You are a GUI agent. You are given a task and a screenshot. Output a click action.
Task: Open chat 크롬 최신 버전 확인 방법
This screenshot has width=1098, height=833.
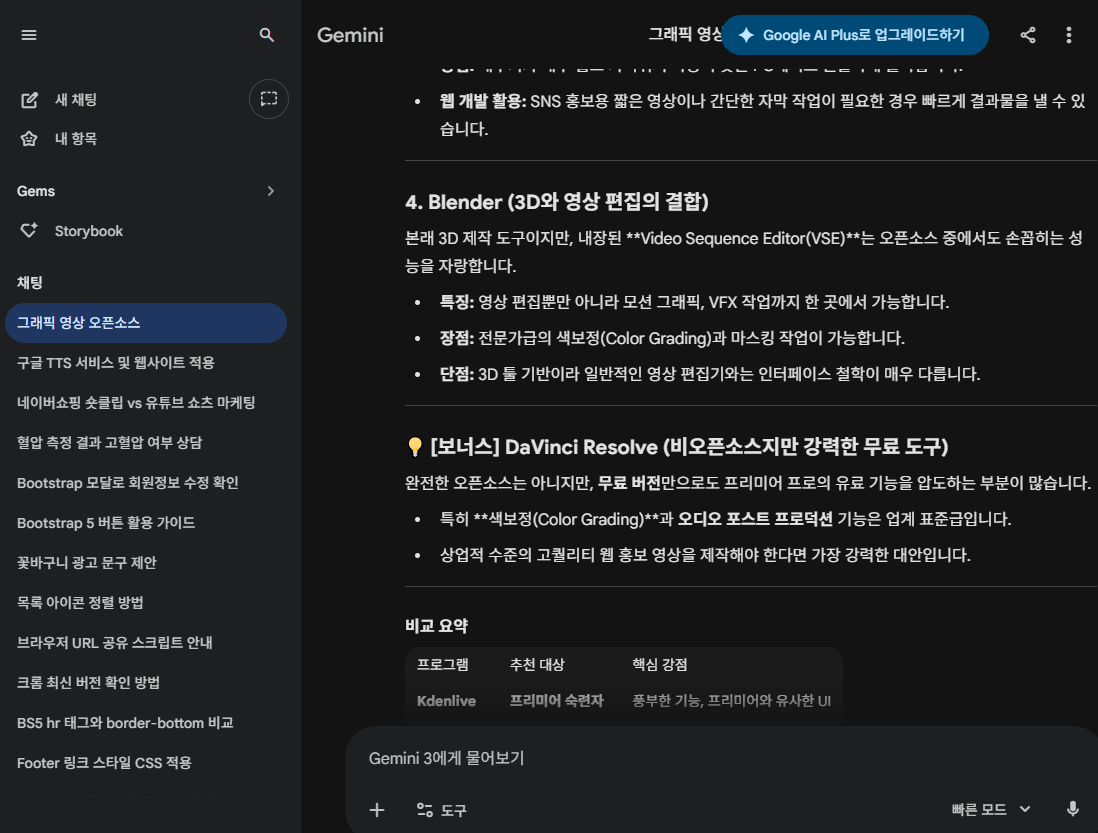(146, 682)
